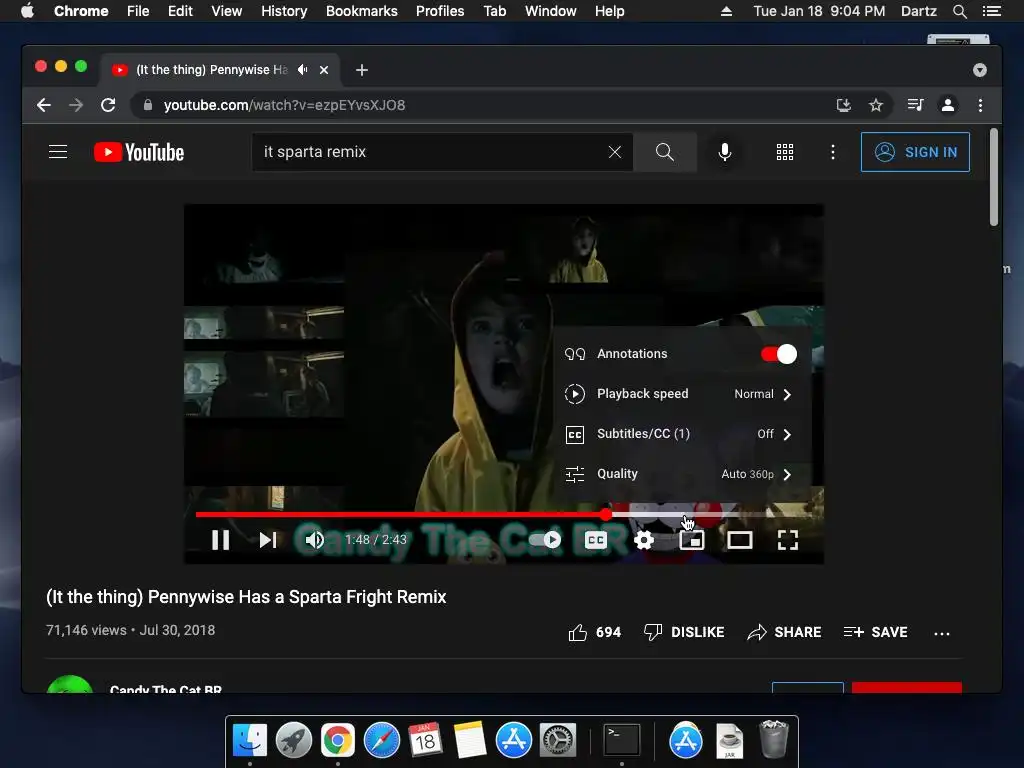Open YouTube apps grid
The width and height of the screenshot is (1024, 768).
click(x=785, y=152)
